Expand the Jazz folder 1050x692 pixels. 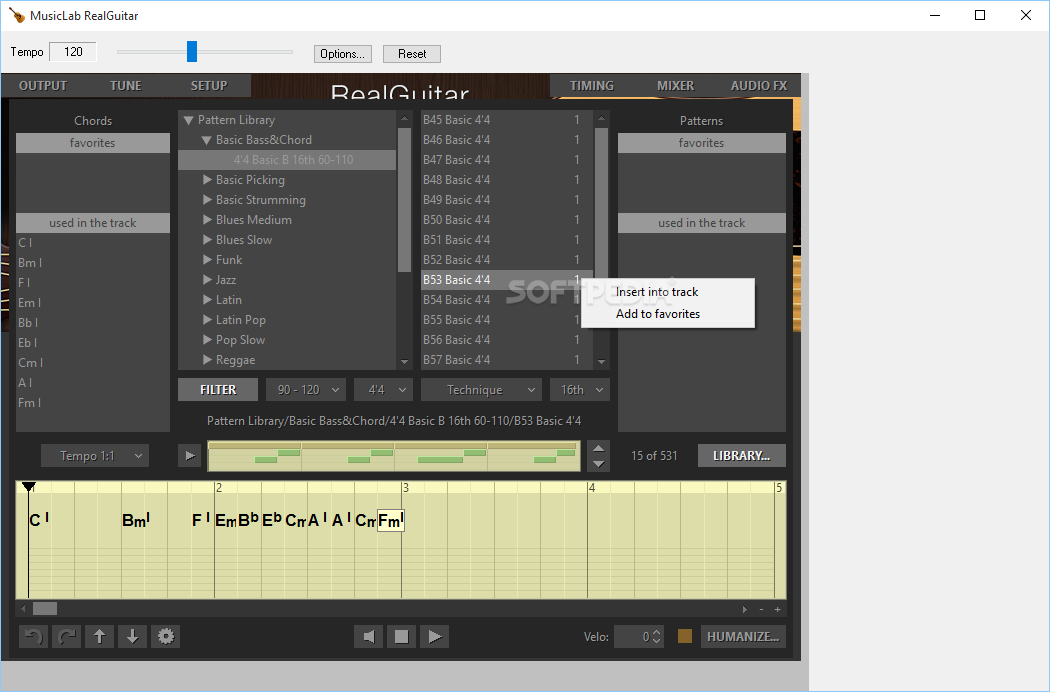click(x=208, y=279)
